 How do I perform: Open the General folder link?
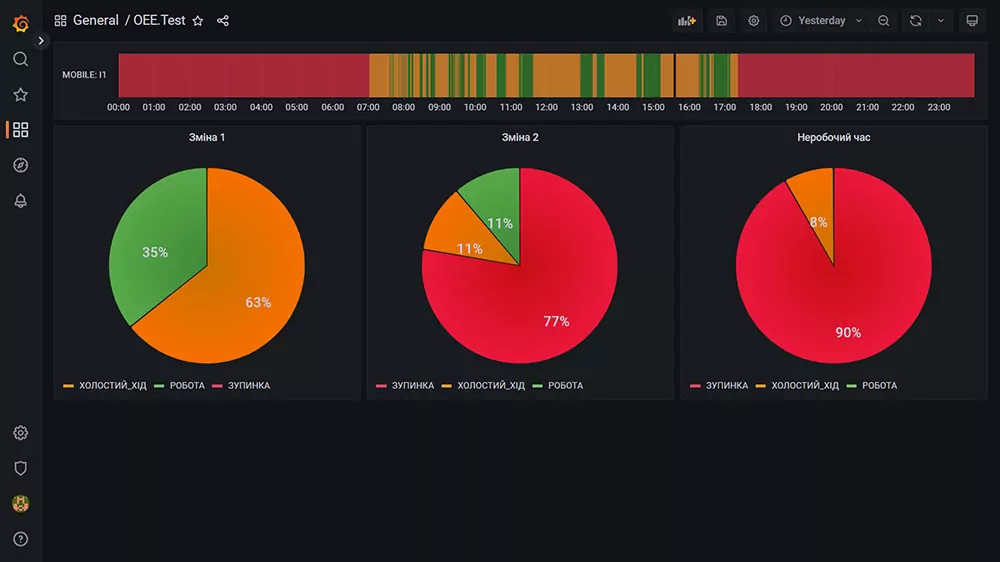pyautogui.click(x=96, y=20)
